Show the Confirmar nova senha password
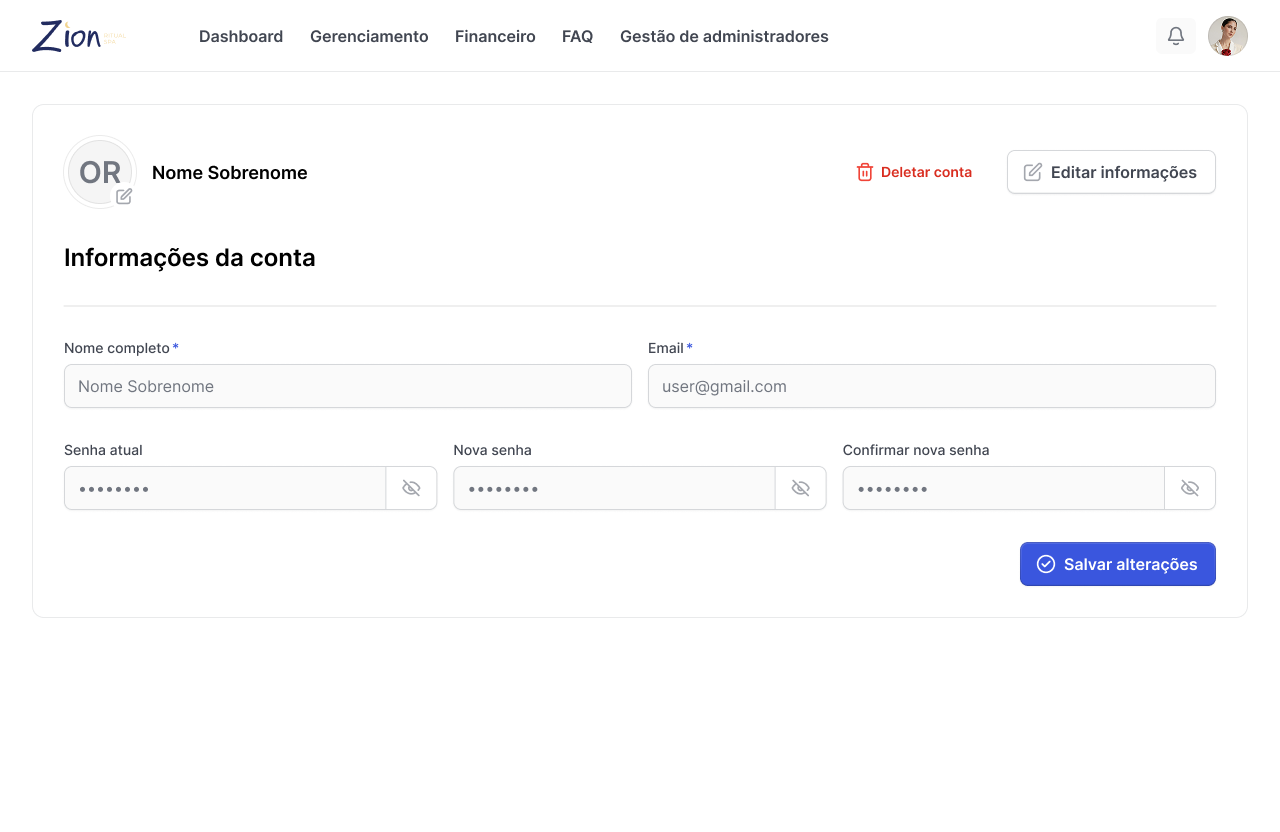This screenshot has width=1280, height=832. pos(1189,488)
